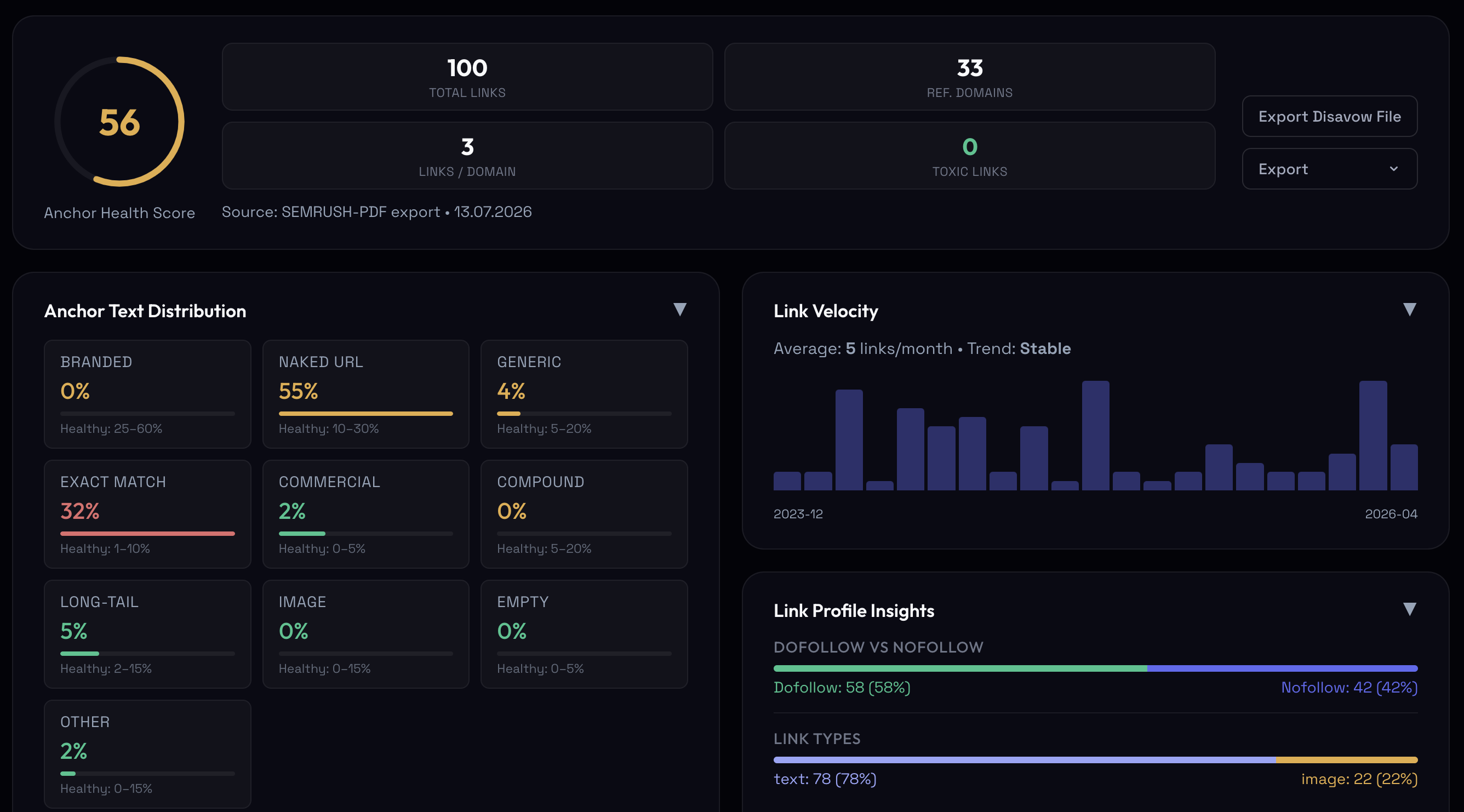Open the Long-Tail anchor category card

pos(148,634)
